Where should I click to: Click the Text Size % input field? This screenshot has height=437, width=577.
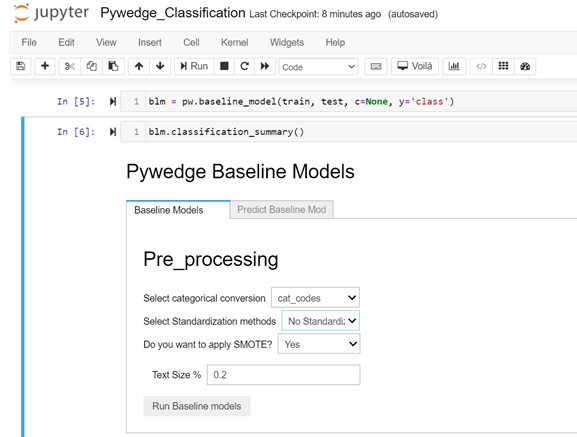[283, 375]
